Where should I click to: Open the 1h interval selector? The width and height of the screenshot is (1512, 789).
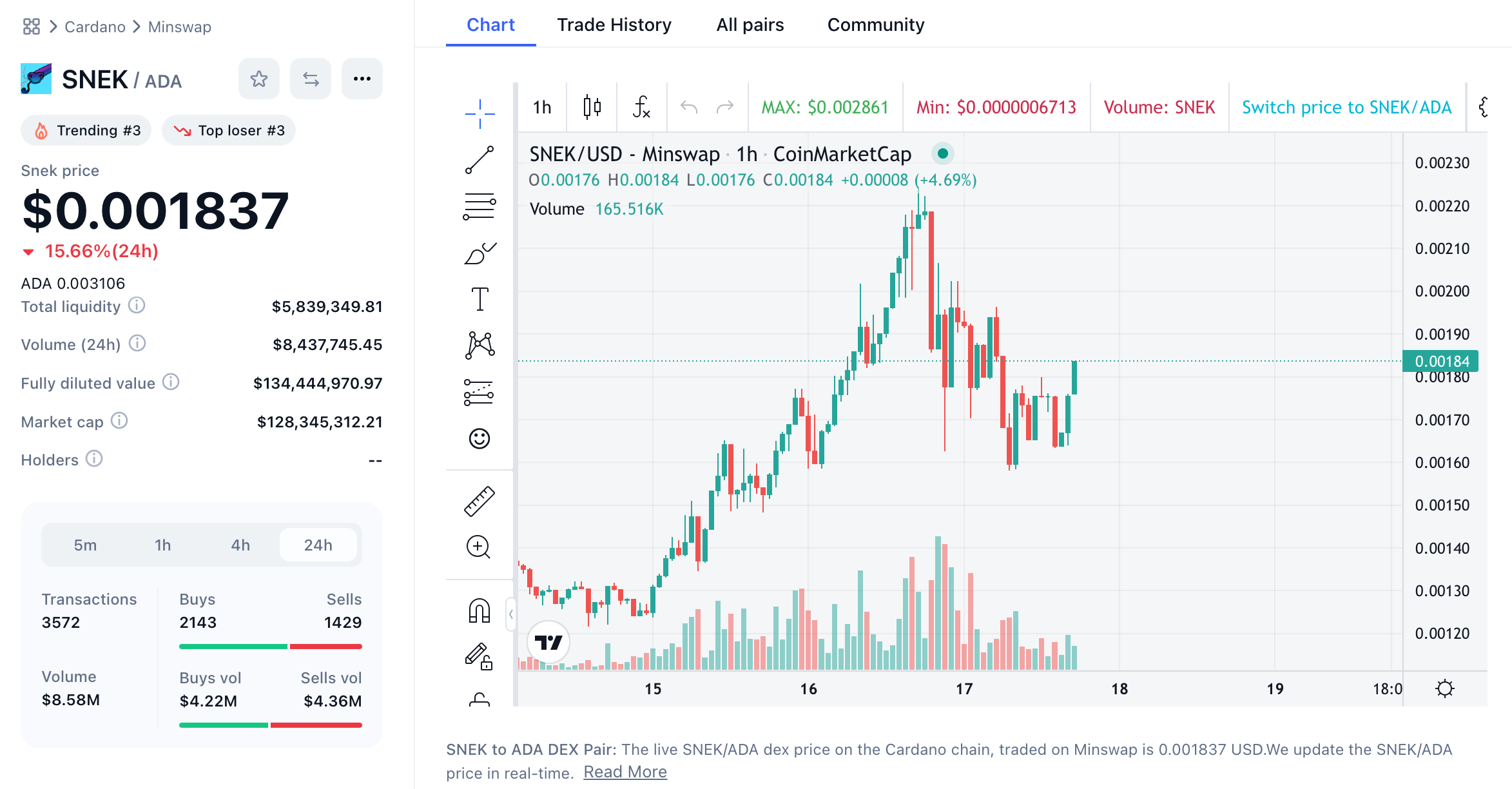[542, 107]
